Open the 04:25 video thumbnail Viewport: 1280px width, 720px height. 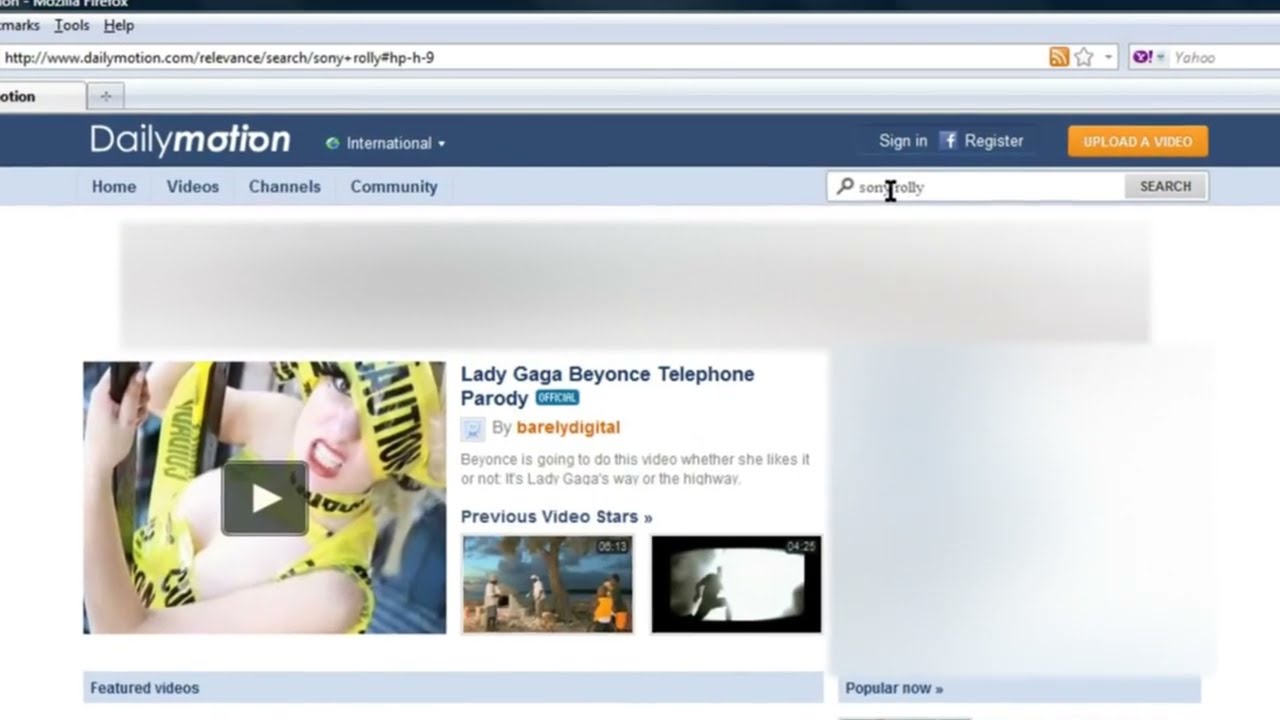click(x=736, y=584)
